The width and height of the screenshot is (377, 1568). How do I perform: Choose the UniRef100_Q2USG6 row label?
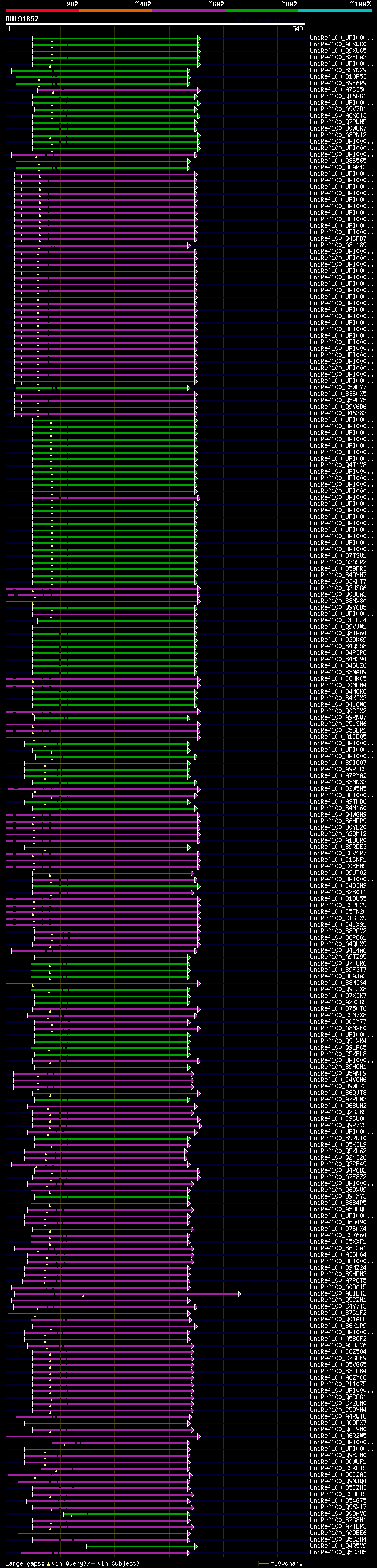click(x=338, y=588)
